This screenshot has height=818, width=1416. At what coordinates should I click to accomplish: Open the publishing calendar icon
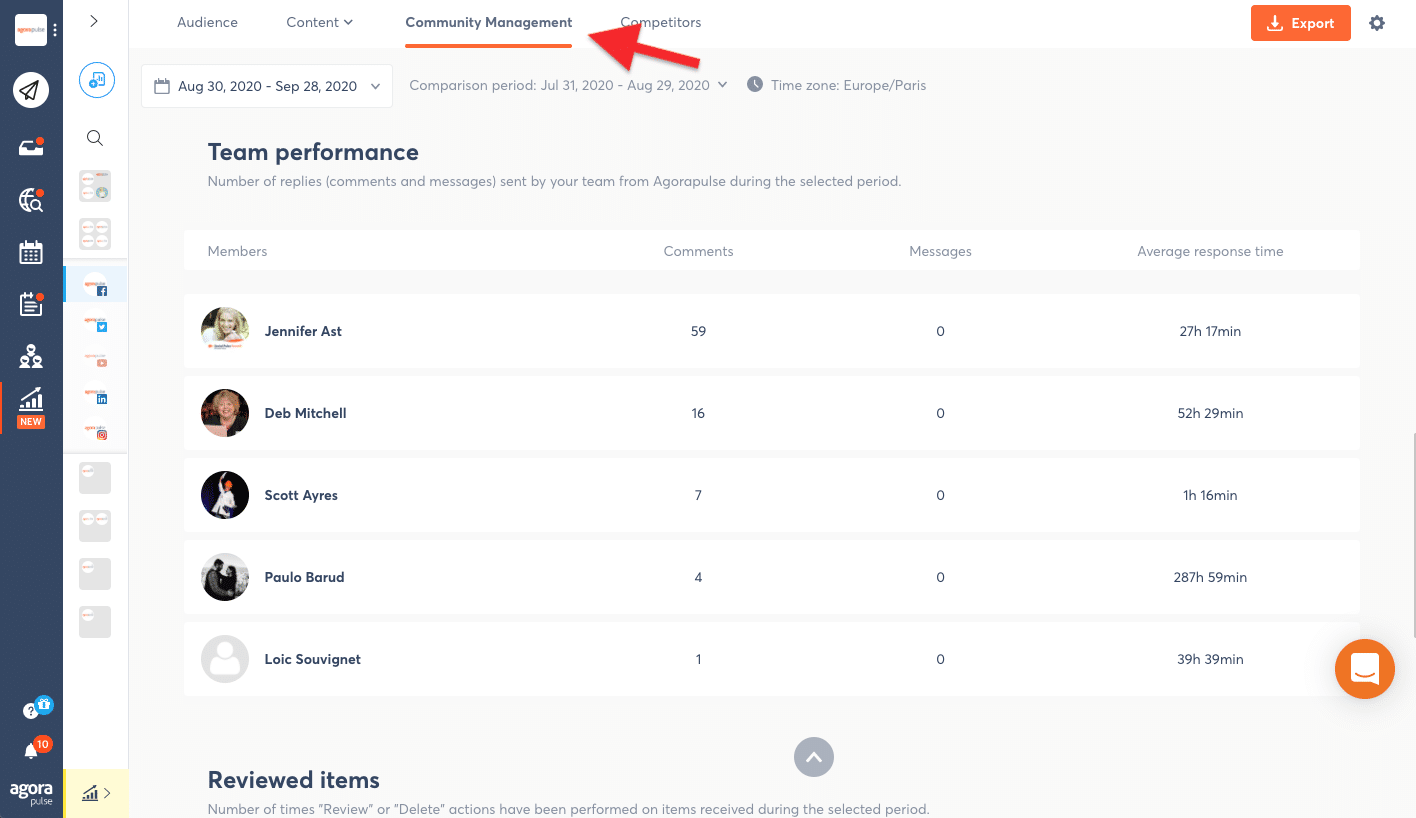[31, 252]
